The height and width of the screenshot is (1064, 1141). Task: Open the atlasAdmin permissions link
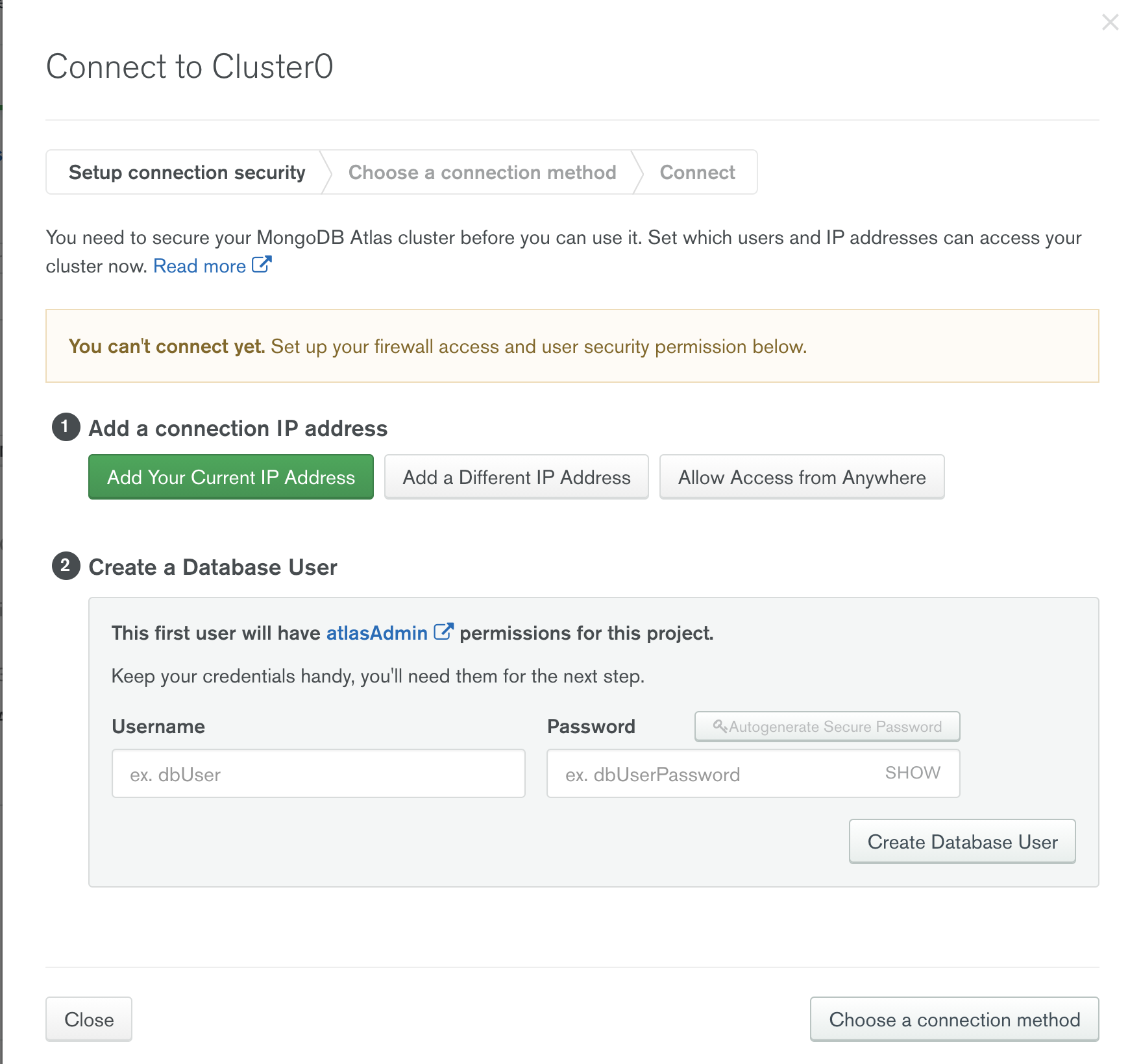pyautogui.click(x=376, y=633)
